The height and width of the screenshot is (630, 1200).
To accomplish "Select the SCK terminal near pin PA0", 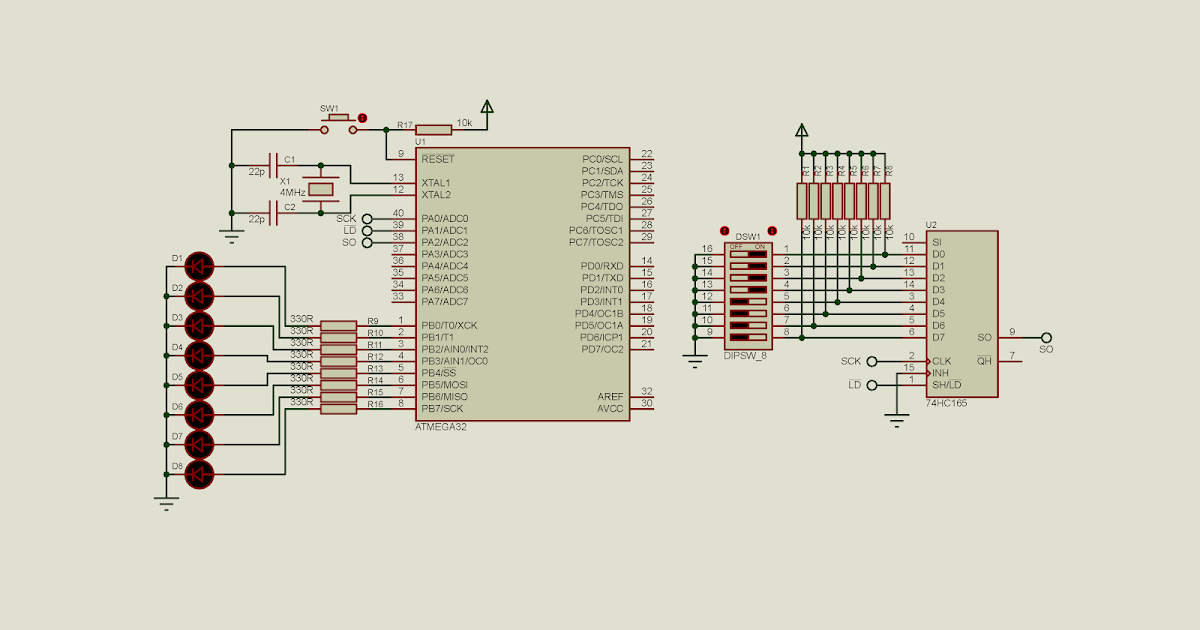I will [x=367, y=218].
